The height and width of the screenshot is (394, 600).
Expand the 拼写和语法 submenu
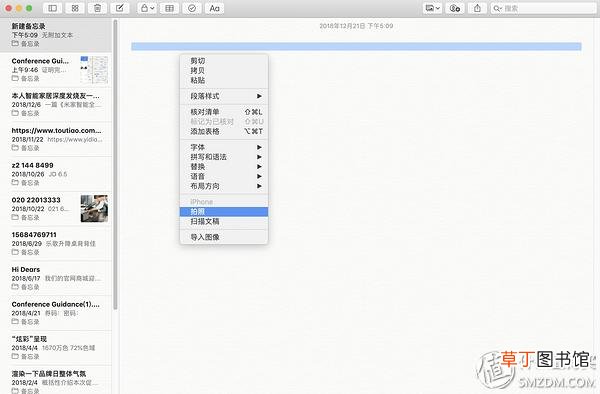224,157
